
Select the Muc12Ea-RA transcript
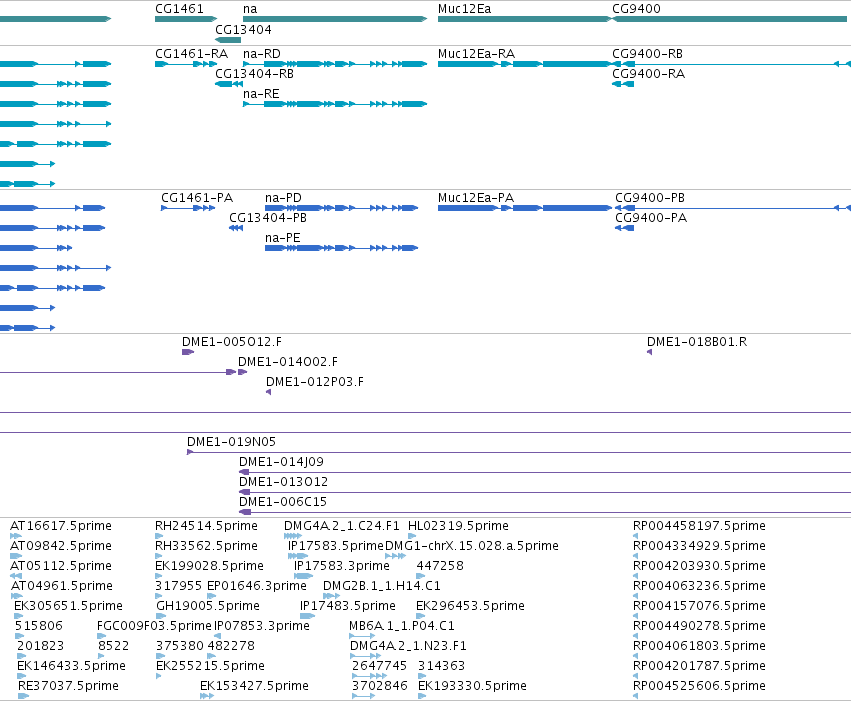tap(524, 64)
